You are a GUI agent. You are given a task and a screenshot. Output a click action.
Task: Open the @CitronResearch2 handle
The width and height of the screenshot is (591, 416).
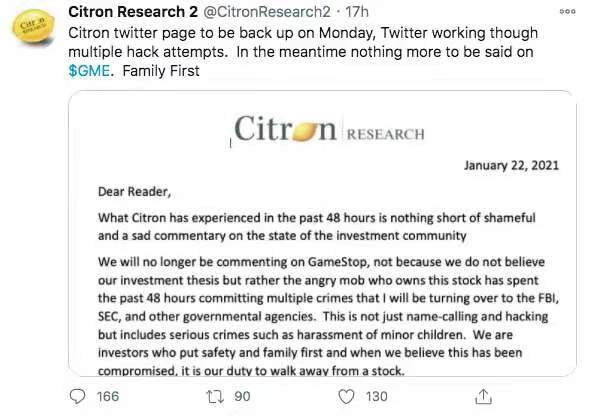(267, 12)
